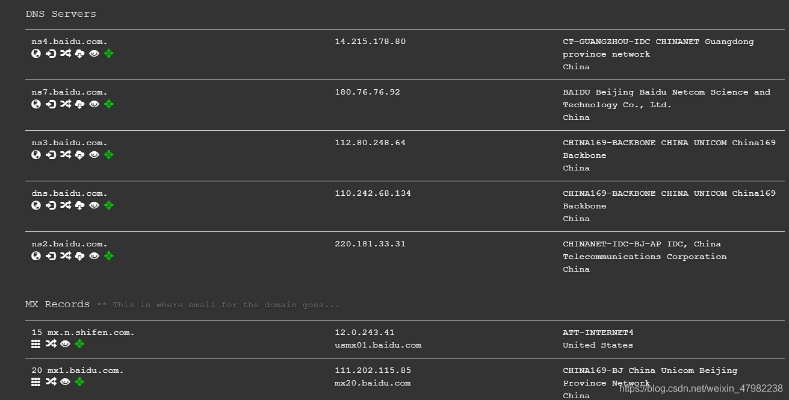Click the globe icon under dns.baidu.com
The image size is (789, 400).
[x=36, y=205]
